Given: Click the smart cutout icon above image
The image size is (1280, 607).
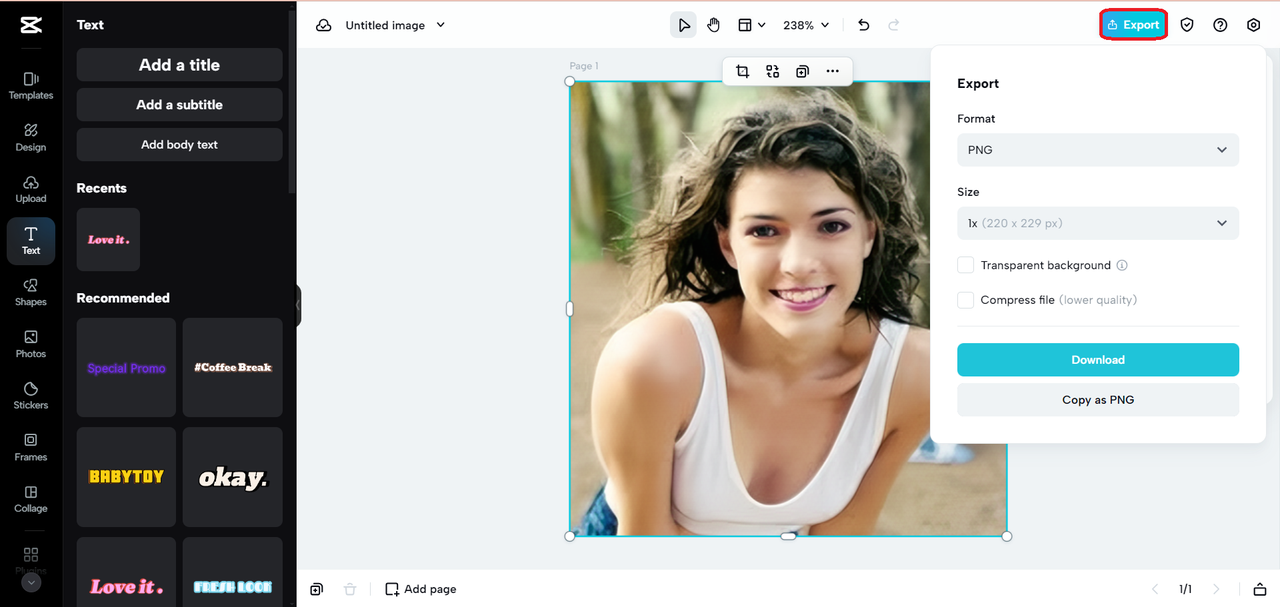Looking at the screenshot, I should coord(772,71).
